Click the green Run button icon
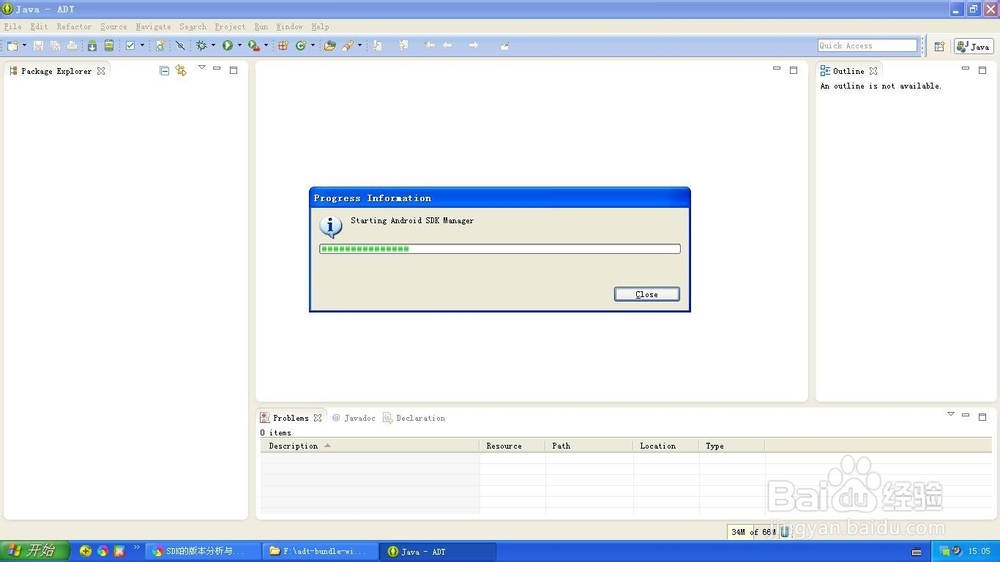This screenshot has width=1000, height=562. click(228, 45)
